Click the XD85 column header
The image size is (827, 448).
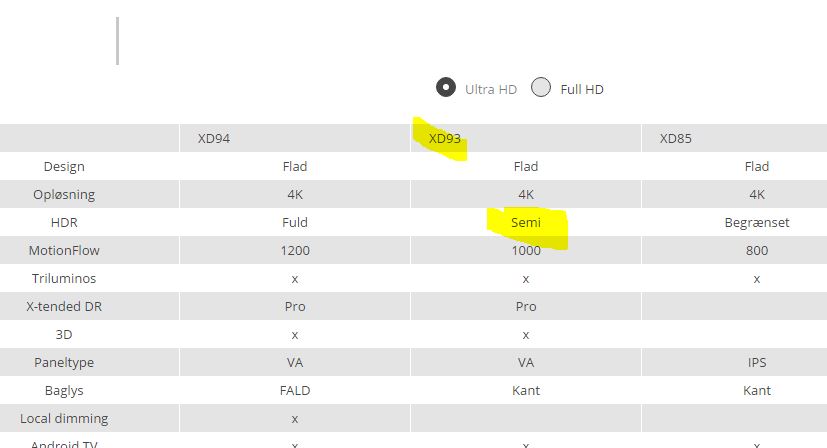point(675,139)
